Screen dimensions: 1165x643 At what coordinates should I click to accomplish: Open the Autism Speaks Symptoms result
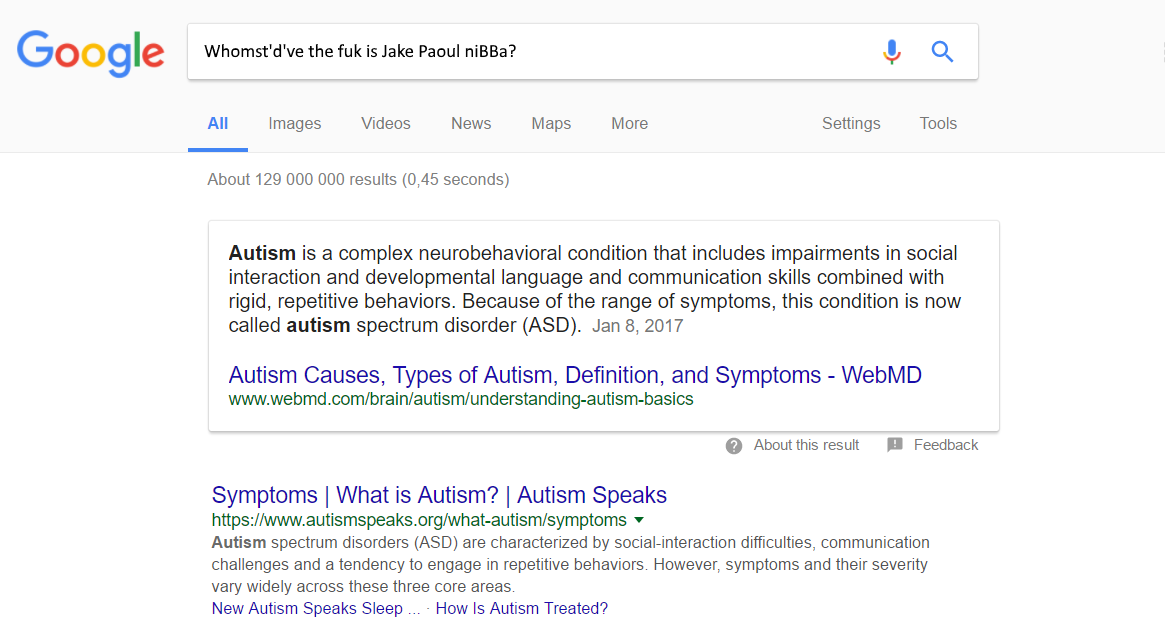439,495
